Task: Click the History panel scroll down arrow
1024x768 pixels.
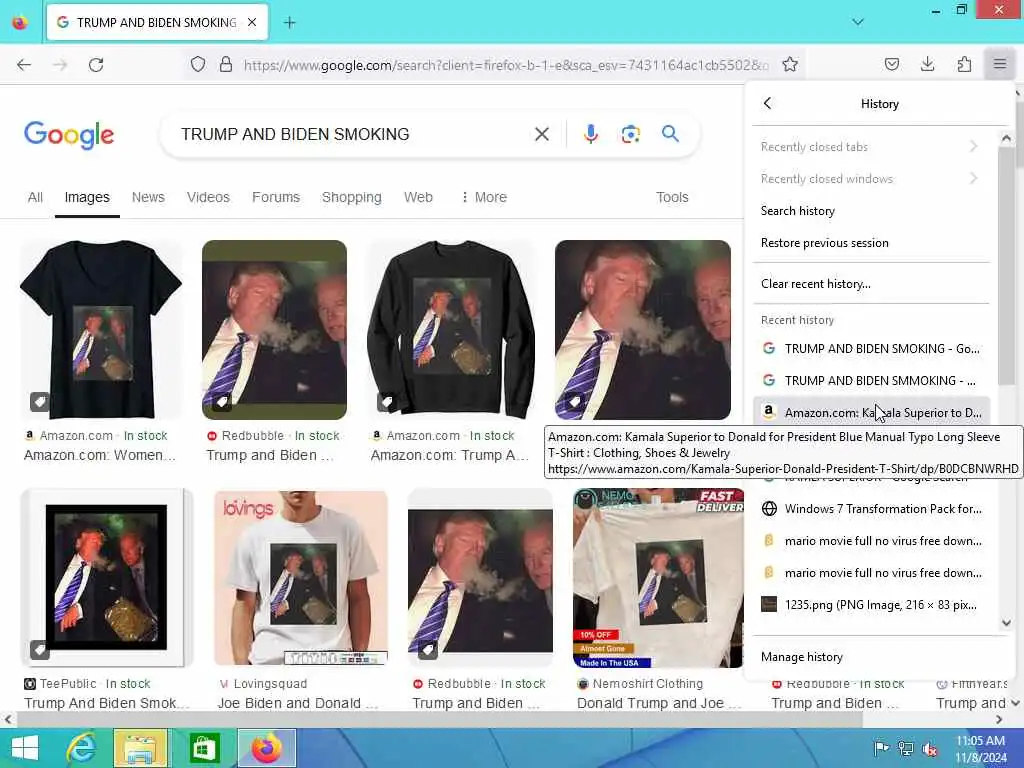Action: pos(1006,623)
